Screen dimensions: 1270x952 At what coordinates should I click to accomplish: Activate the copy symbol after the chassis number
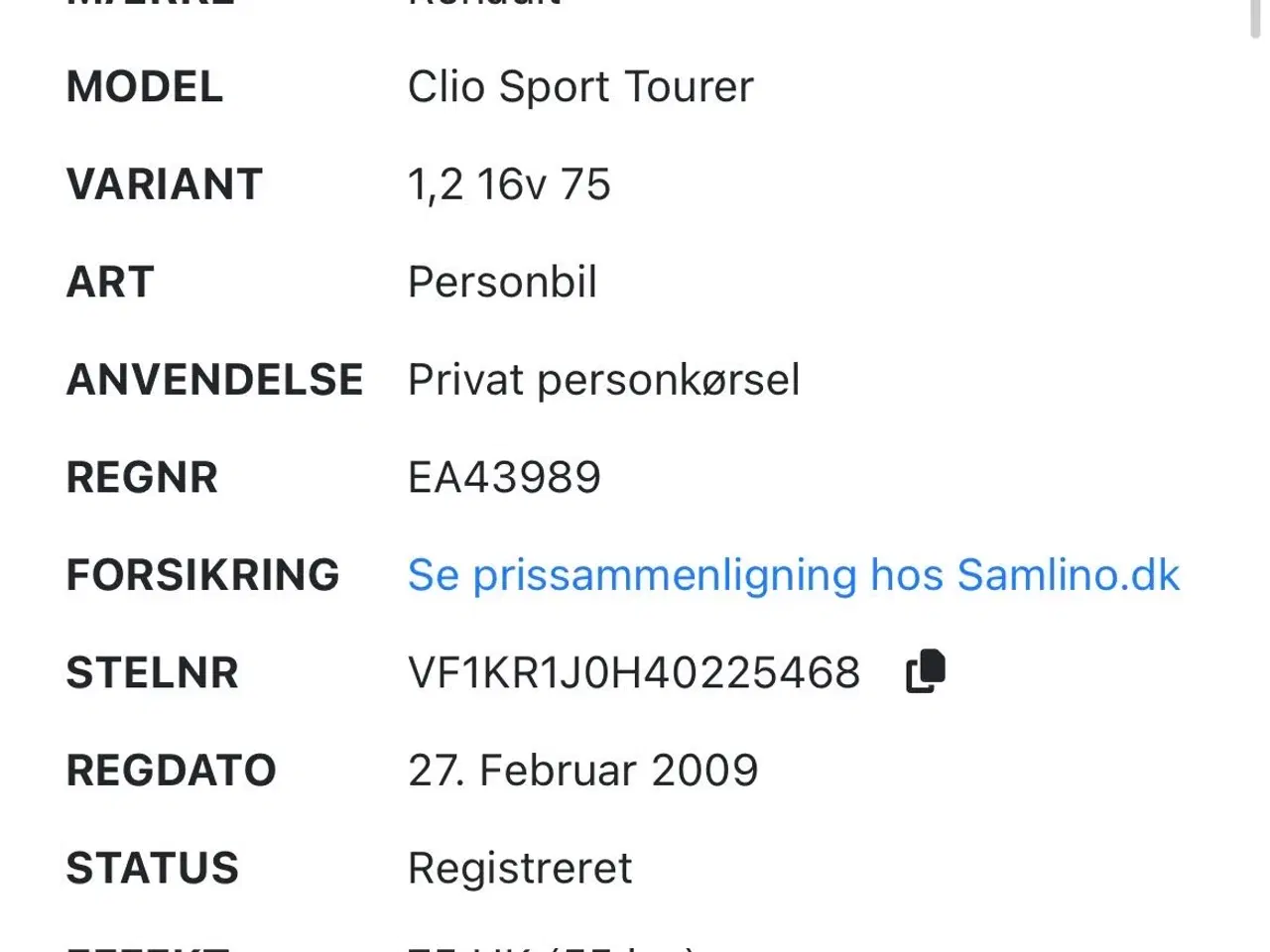coord(926,670)
